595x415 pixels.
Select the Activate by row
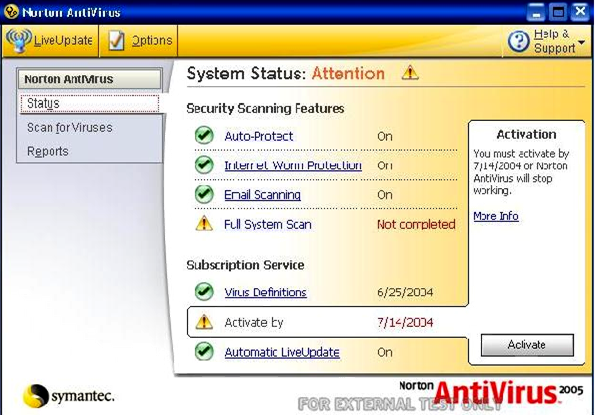(x=327, y=322)
